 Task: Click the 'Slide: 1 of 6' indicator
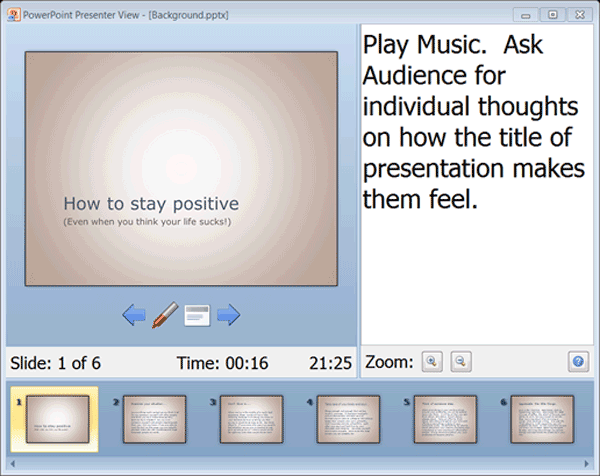(x=55, y=363)
